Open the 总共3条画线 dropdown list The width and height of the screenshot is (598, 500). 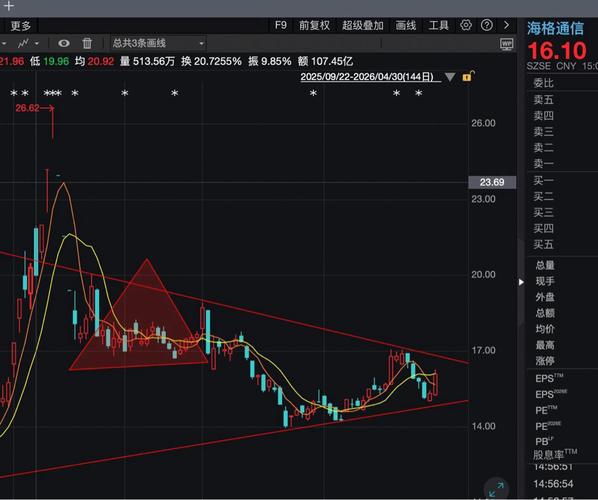pyautogui.click(x=158, y=43)
